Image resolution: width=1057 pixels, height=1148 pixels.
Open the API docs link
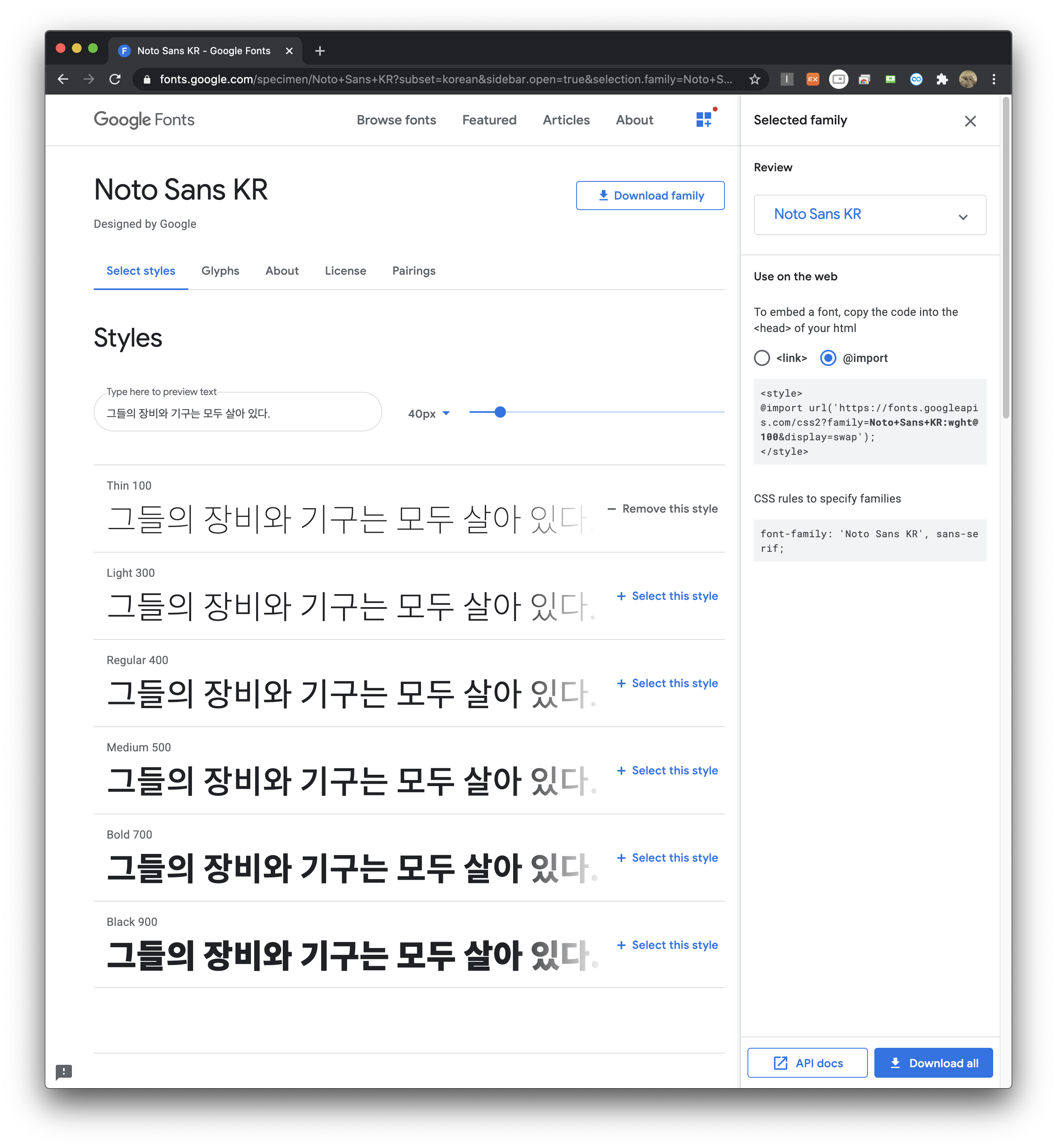(x=807, y=1063)
